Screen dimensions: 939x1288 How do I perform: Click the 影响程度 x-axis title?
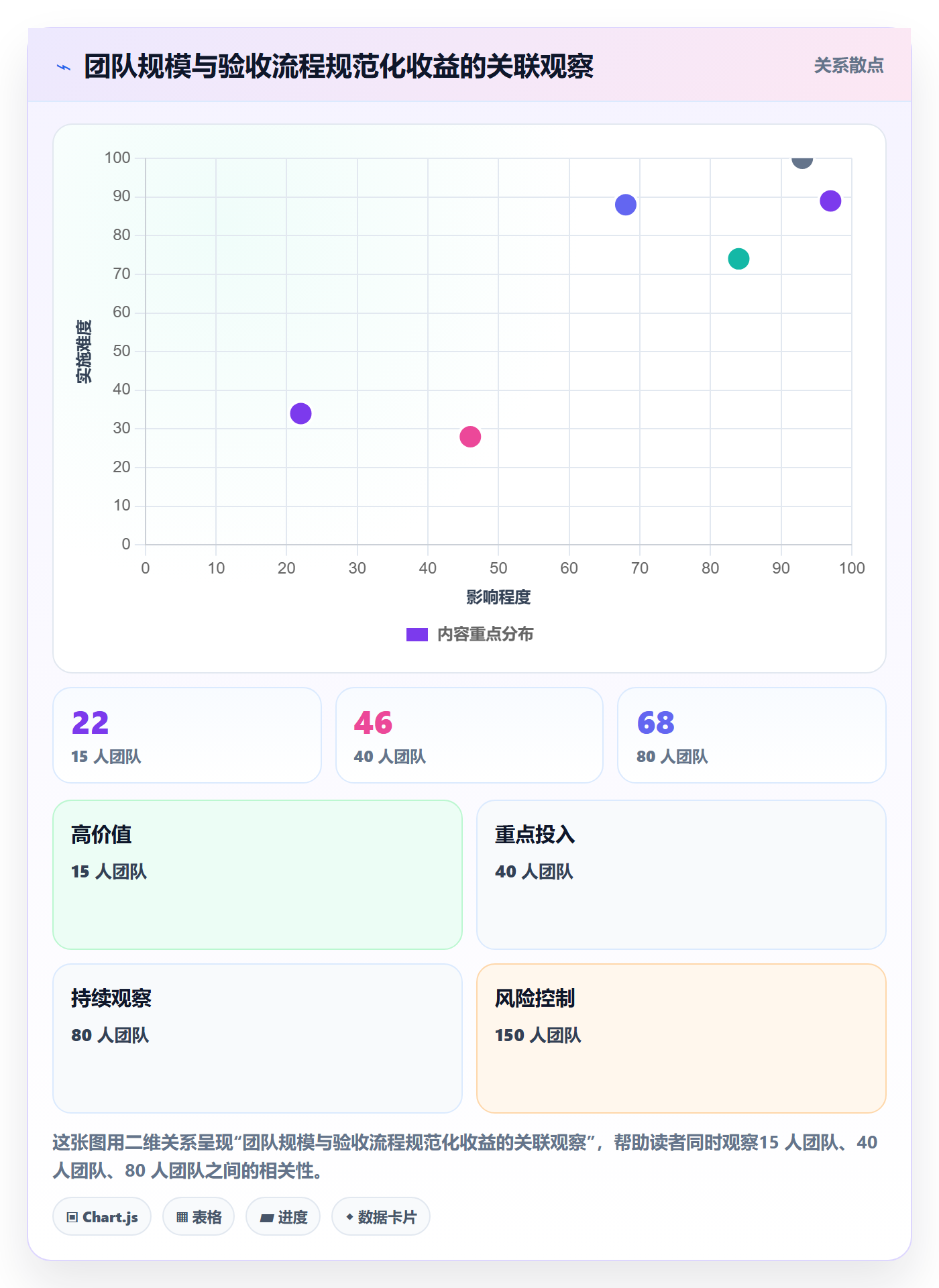(x=498, y=597)
